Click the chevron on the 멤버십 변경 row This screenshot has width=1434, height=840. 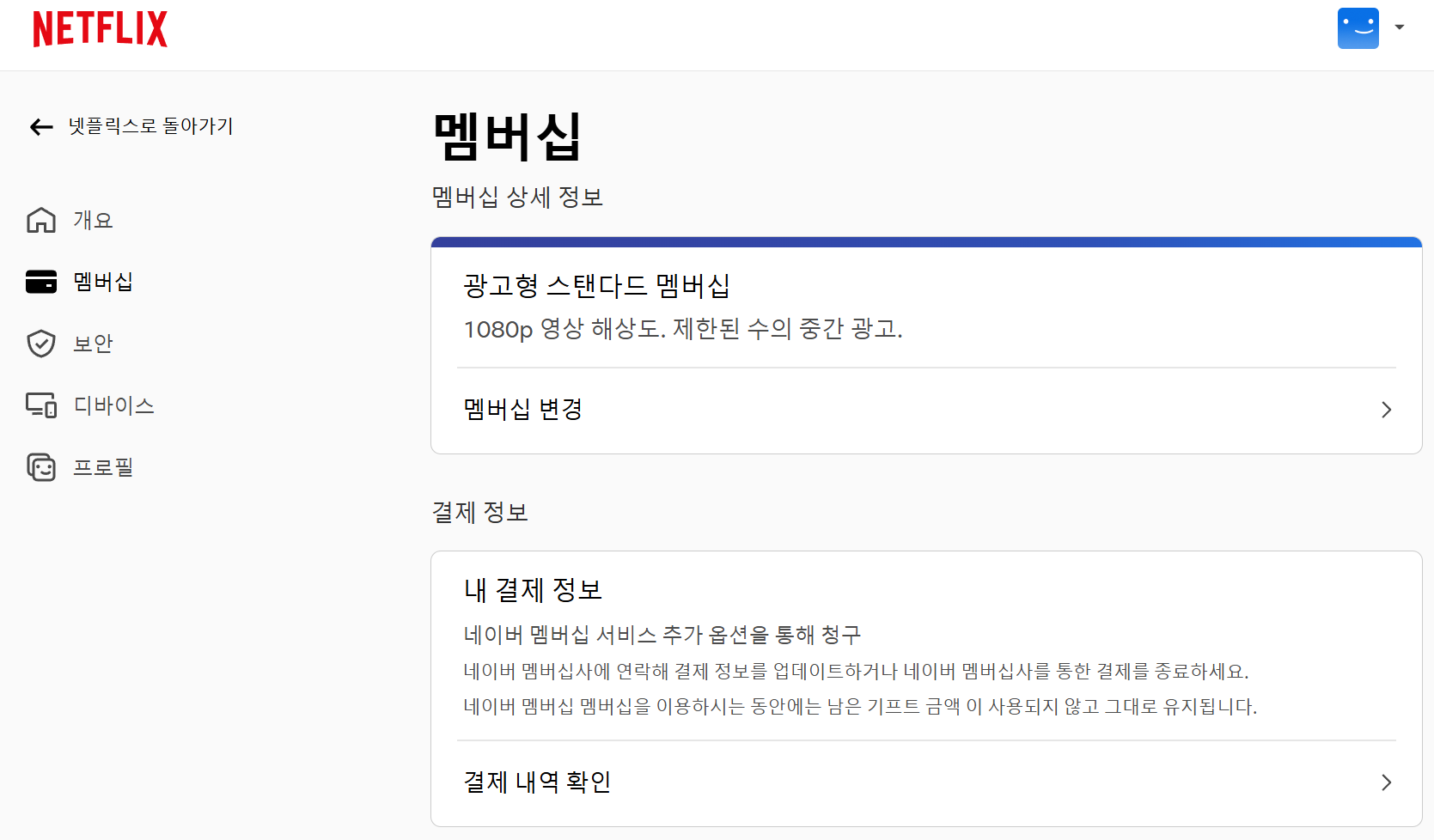1386,410
